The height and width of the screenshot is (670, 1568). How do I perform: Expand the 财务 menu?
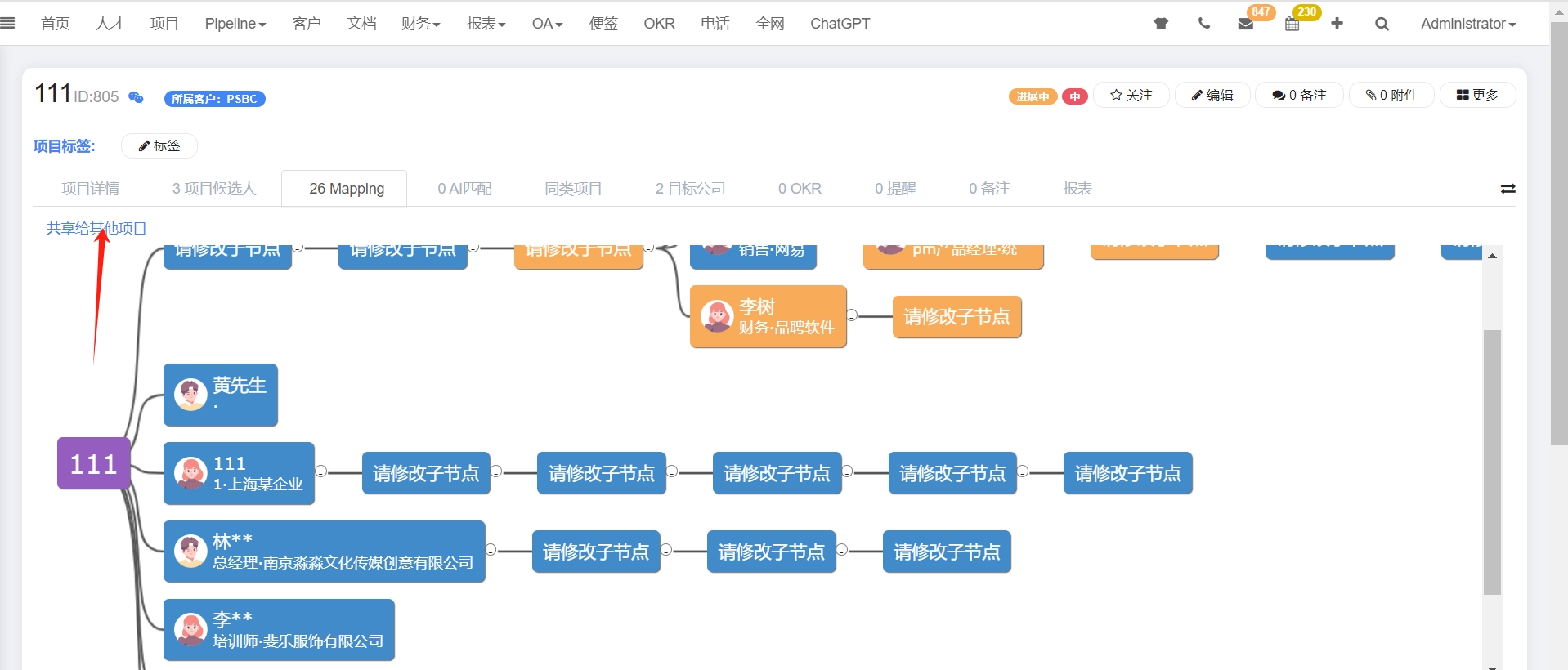[x=420, y=24]
